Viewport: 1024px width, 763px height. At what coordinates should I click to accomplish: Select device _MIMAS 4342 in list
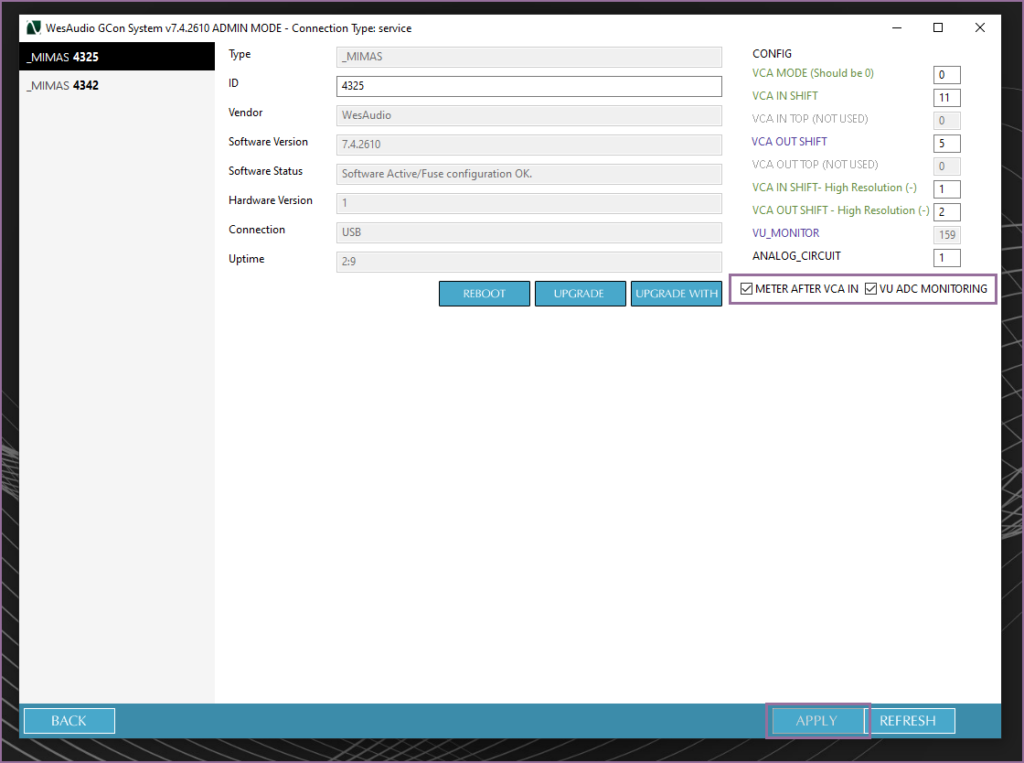click(117, 86)
